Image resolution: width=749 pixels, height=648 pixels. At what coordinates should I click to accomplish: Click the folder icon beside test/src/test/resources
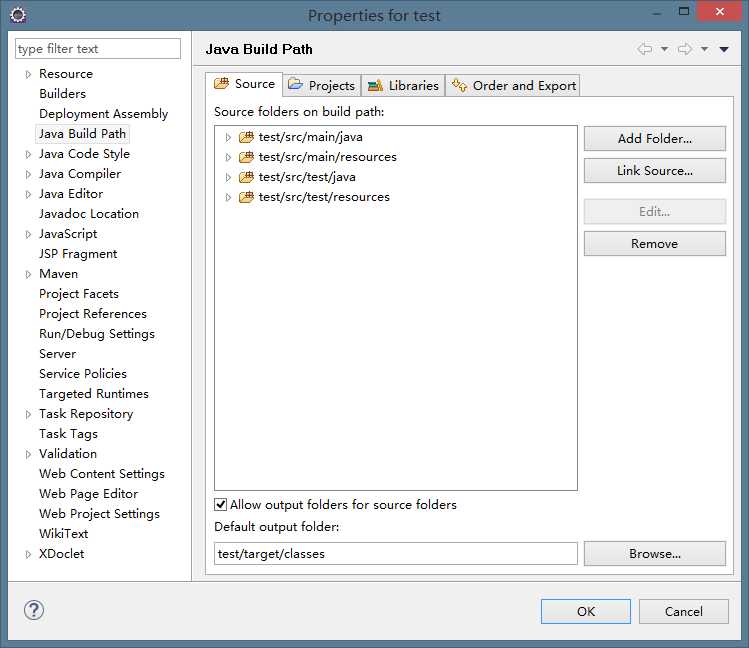coord(246,197)
